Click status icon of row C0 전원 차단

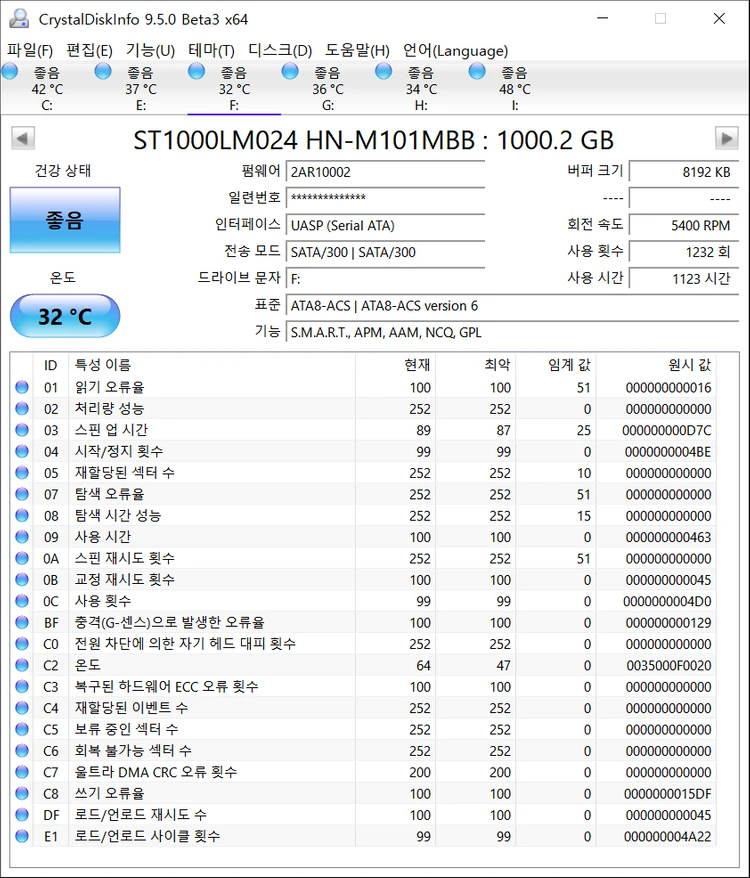[x=22, y=643]
